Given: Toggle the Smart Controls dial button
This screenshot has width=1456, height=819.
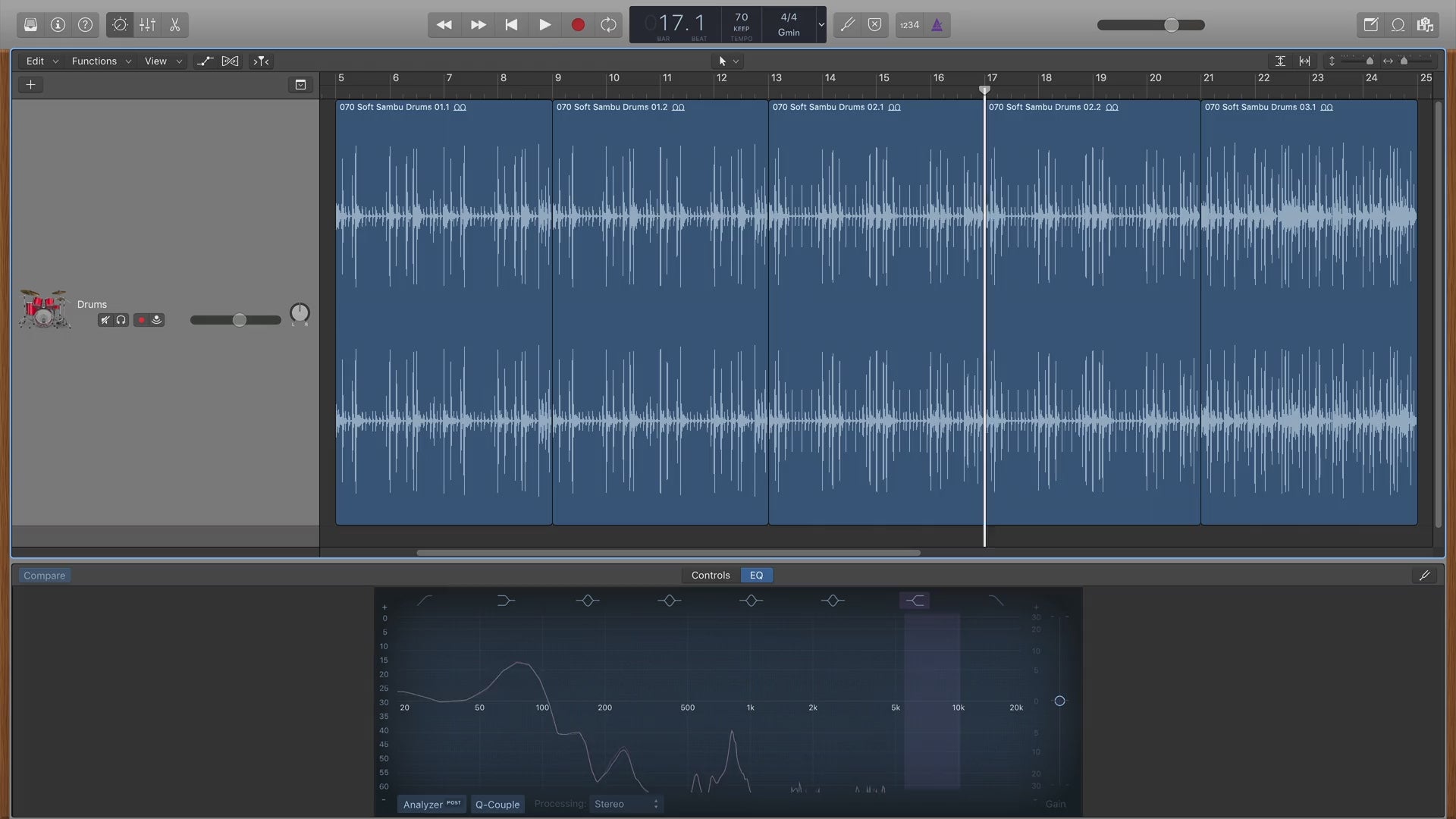Looking at the screenshot, I should click(x=120, y=25).
